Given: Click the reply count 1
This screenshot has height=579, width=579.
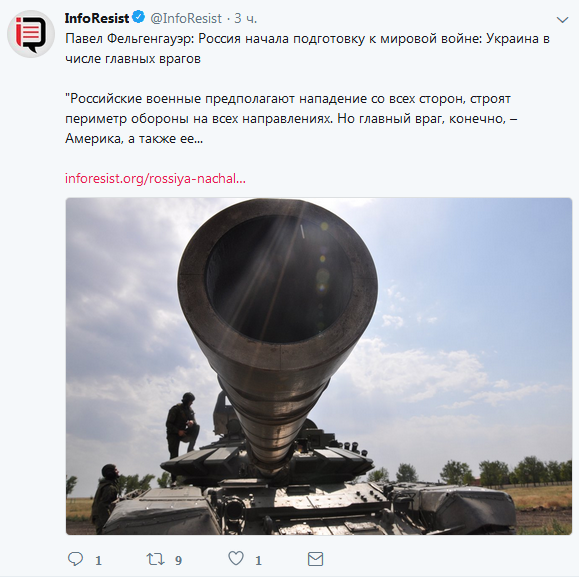Looking at the screenshot, I should point(99,561).
